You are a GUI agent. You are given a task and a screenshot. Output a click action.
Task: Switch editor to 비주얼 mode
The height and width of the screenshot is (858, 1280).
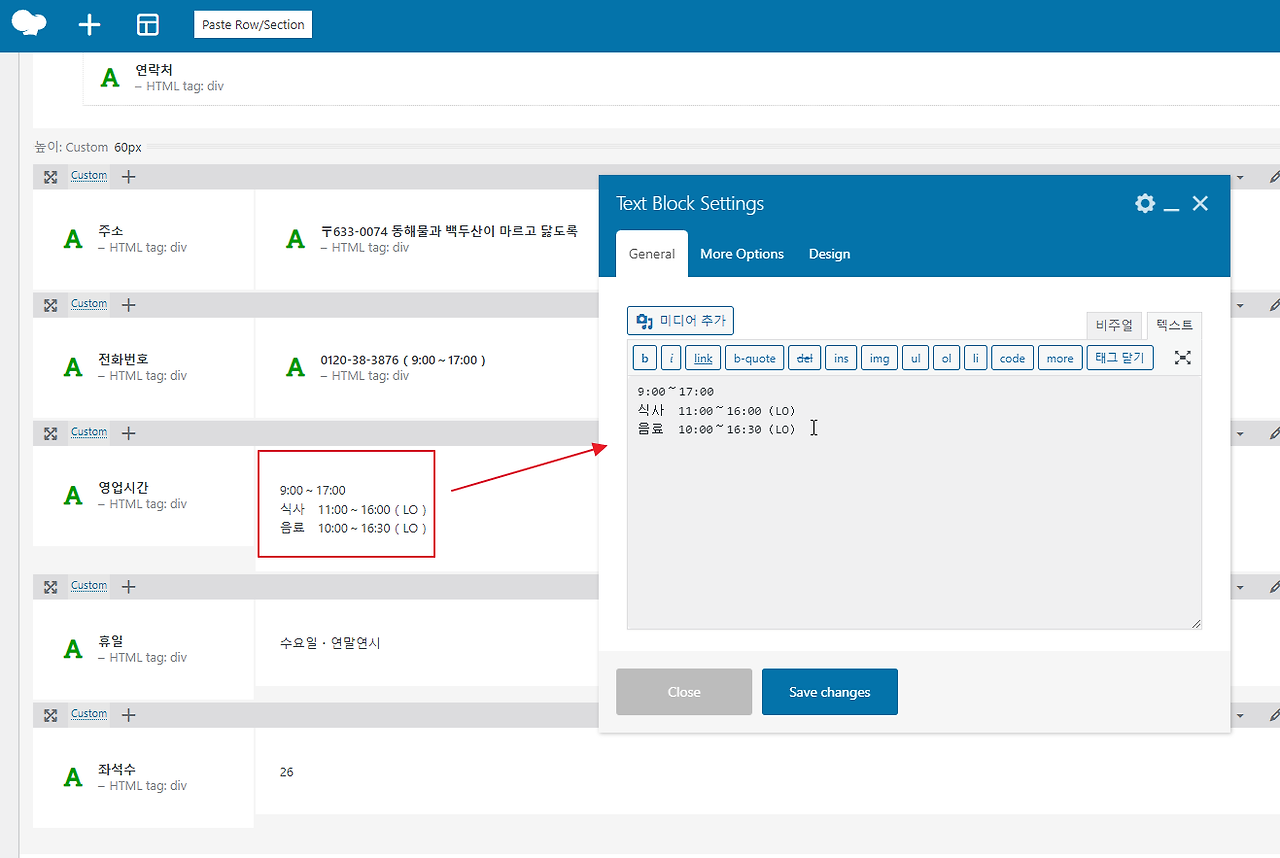1114,325
